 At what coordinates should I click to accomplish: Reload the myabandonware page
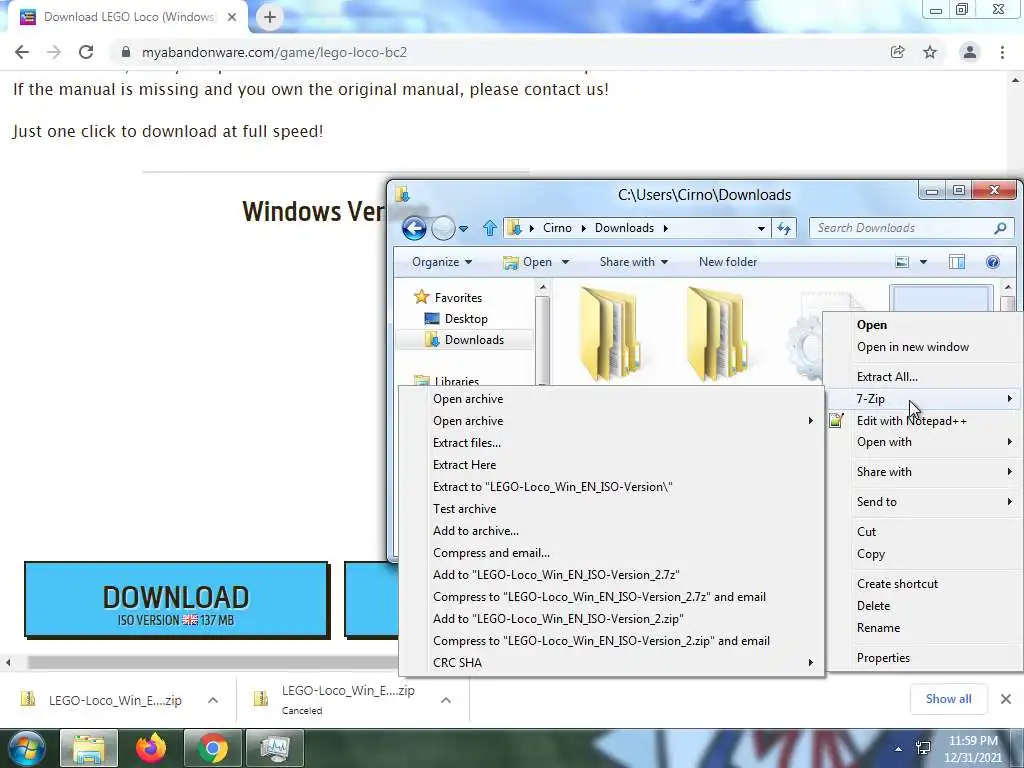click(86, 52)
